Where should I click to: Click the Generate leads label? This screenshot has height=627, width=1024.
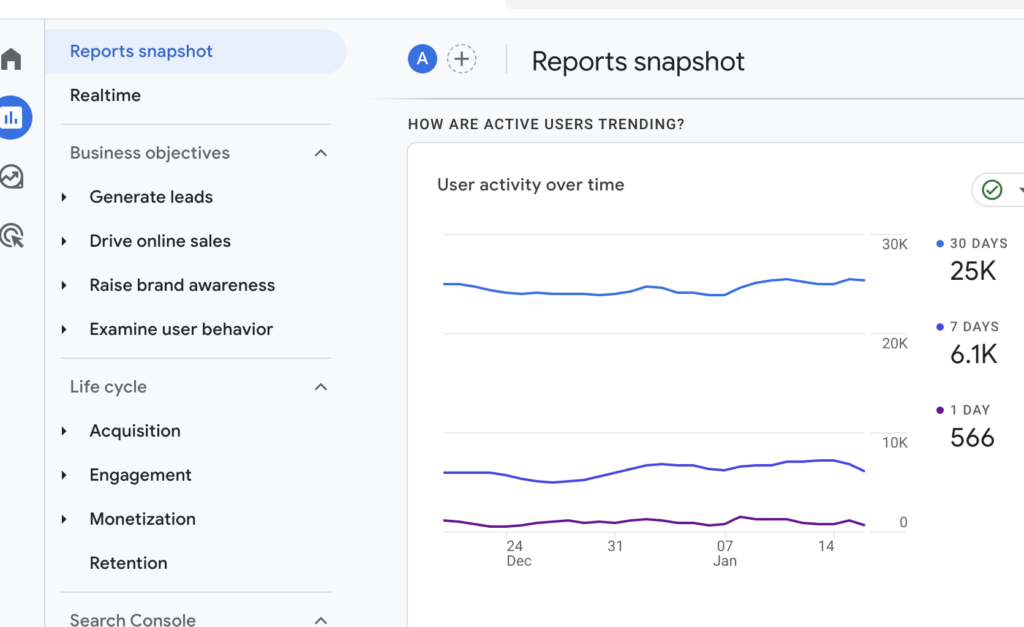(151, 197)
